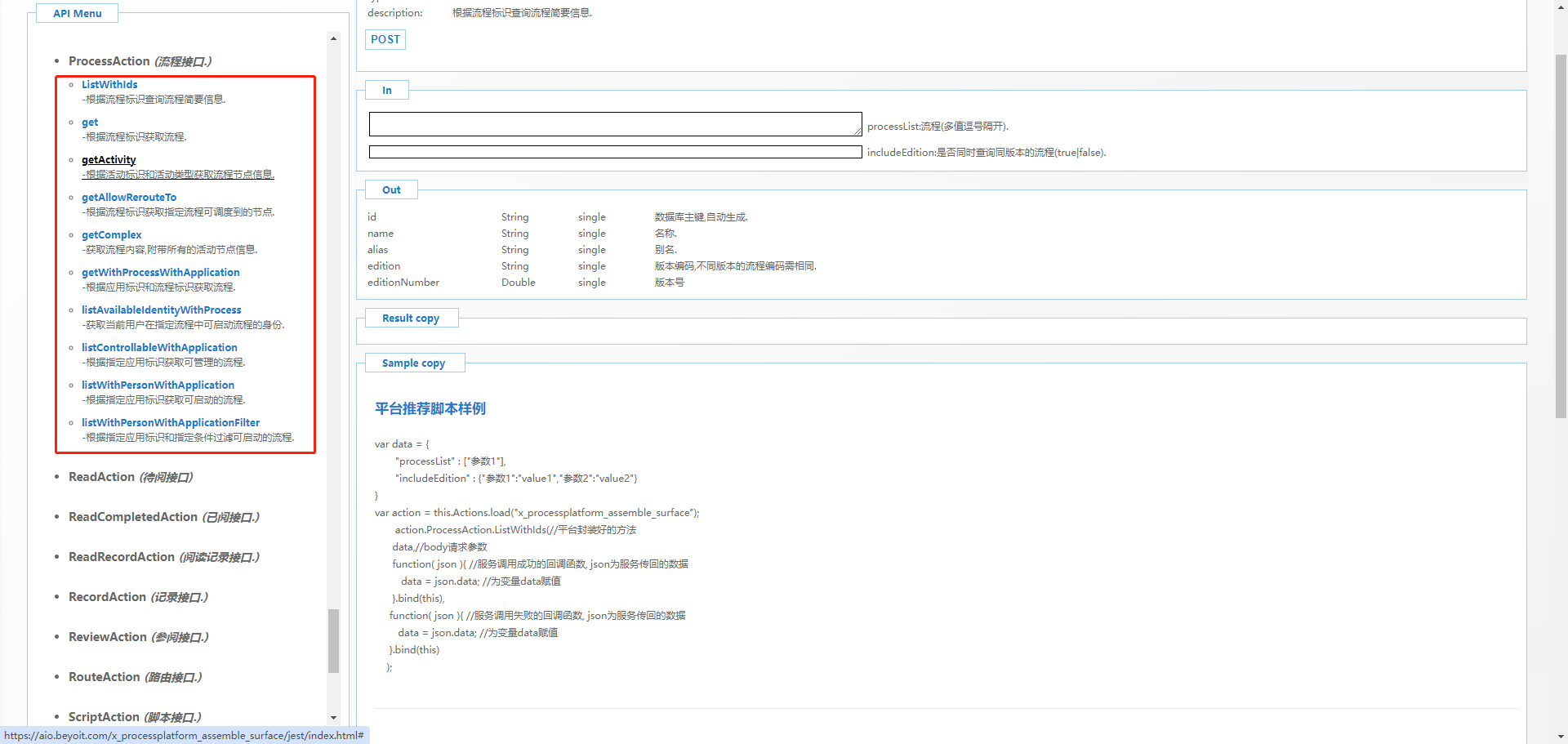Open listWithPersonWithApplicationFilter API link

(171, 423)
